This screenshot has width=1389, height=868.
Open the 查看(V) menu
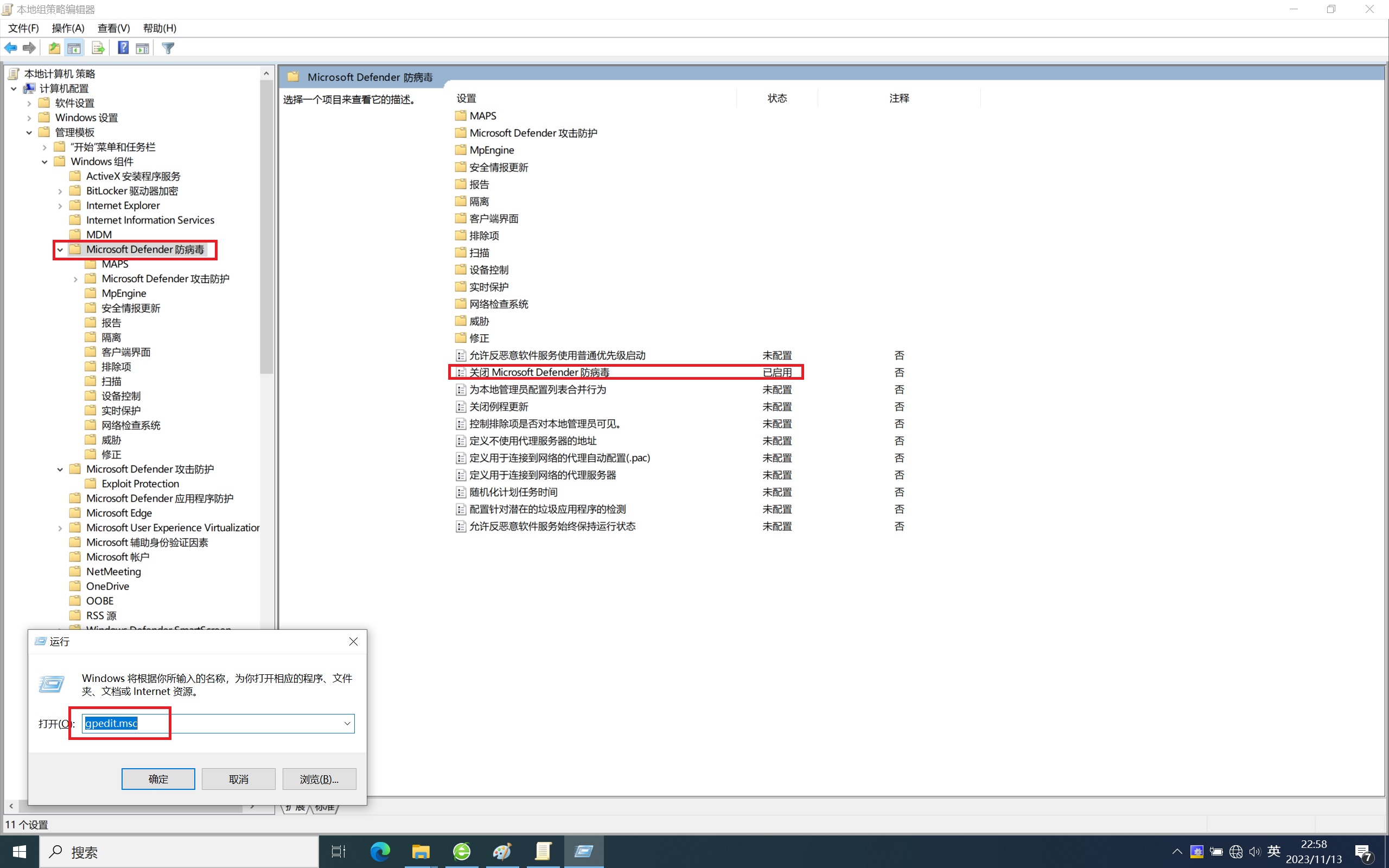click(x=113, y=28)
